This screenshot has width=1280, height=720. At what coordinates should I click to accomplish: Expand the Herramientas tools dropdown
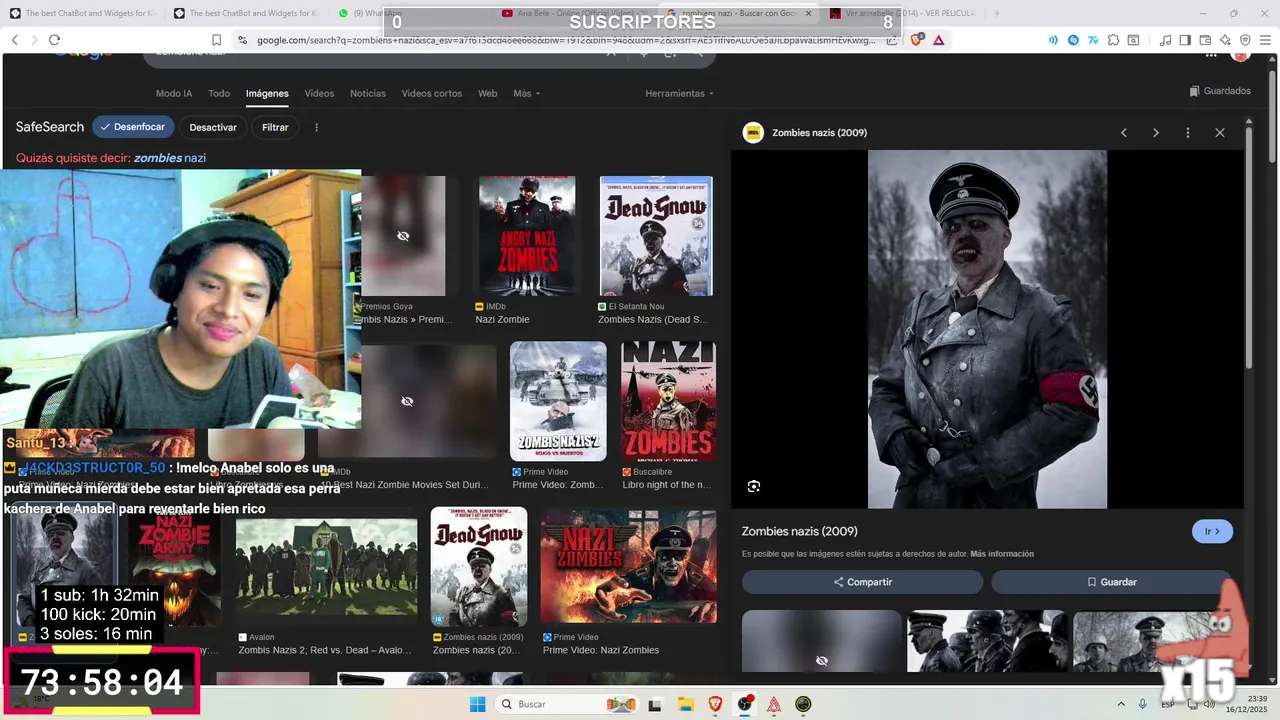(679, 93)
